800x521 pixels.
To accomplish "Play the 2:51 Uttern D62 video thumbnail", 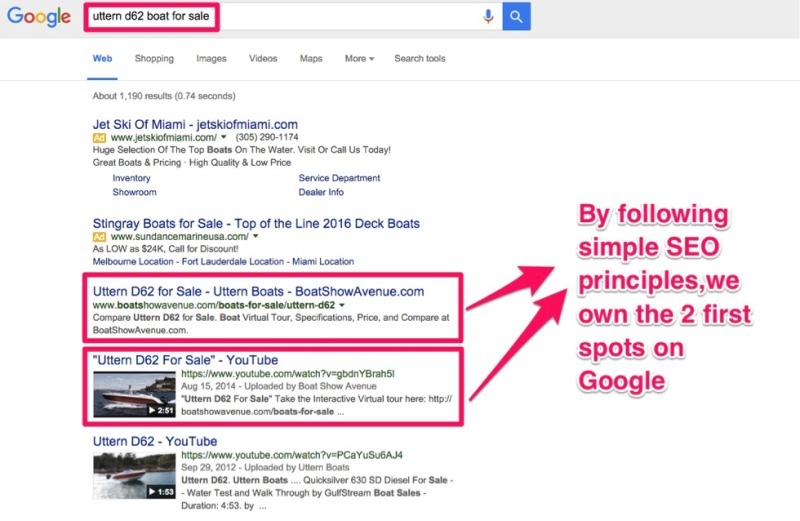I will pyautogui.click(x=134, y=394).
